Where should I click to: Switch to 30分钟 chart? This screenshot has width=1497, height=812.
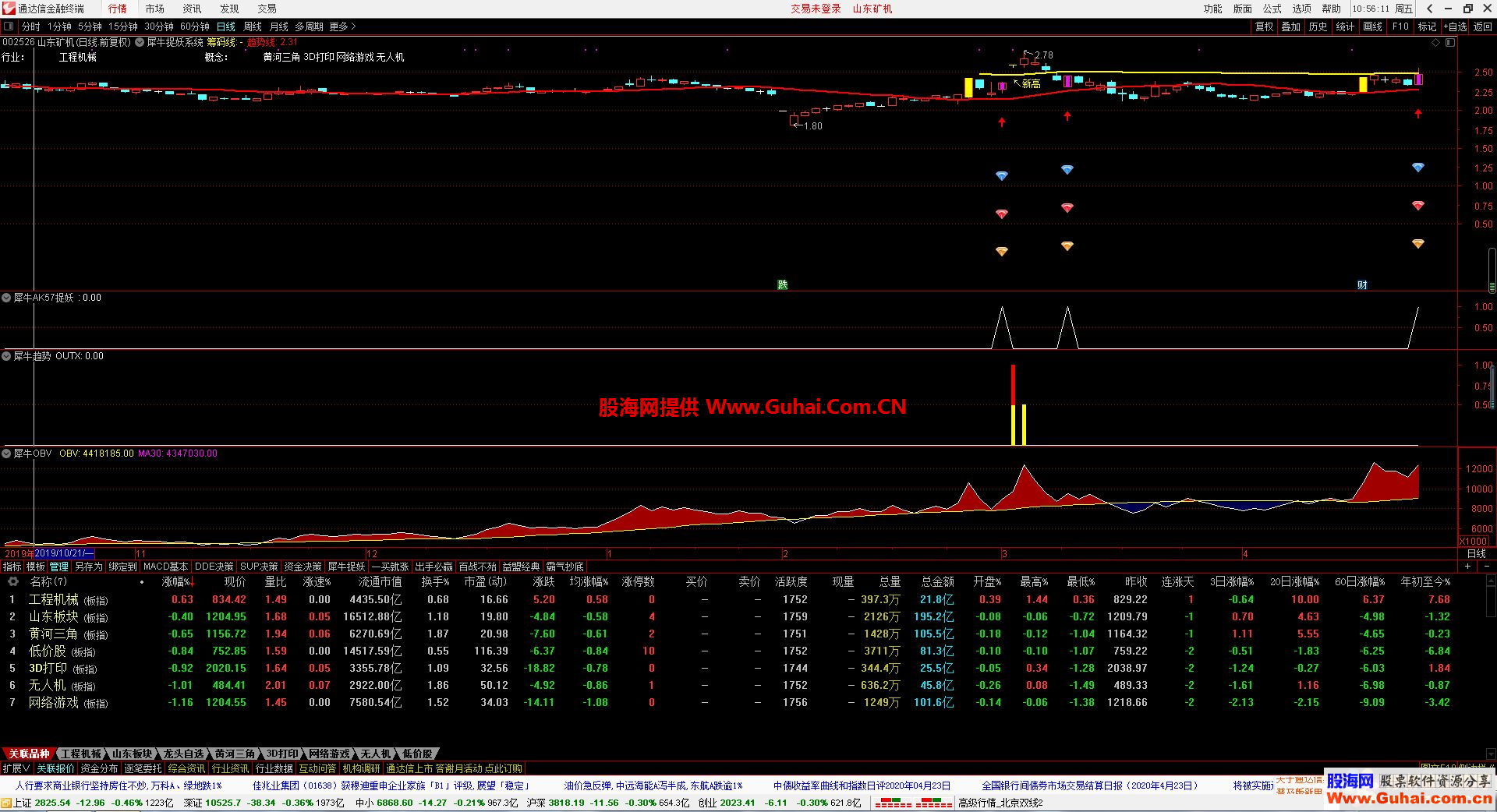(x=159, y=26)
